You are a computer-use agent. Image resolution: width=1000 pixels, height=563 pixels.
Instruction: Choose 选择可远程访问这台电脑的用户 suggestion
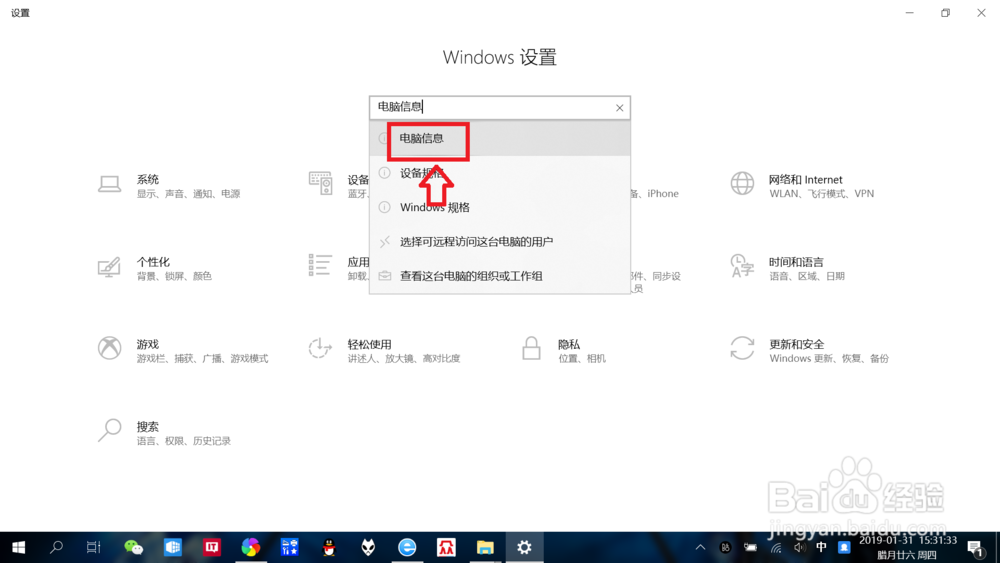(499, 242)
